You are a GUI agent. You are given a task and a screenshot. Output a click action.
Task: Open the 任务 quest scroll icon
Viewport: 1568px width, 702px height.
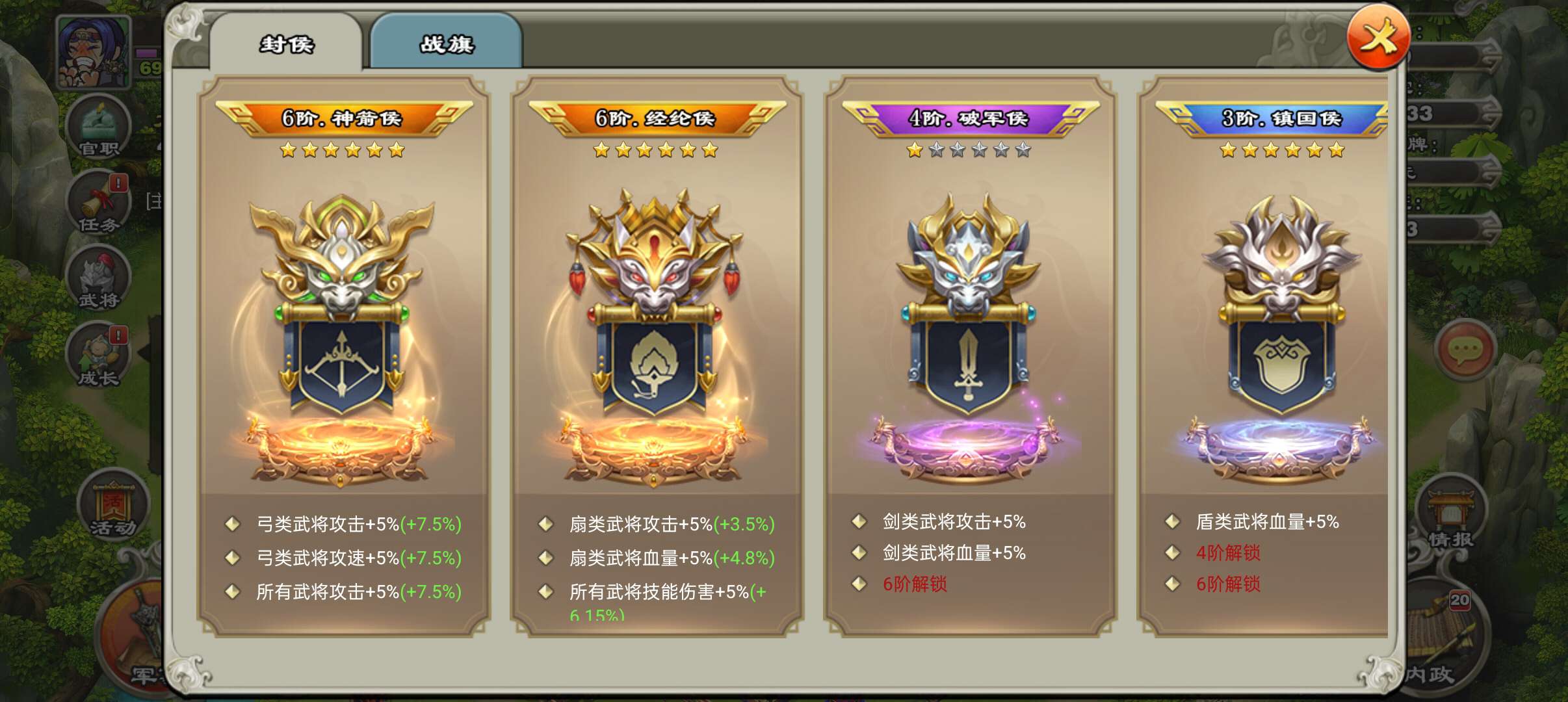(99, 203)
